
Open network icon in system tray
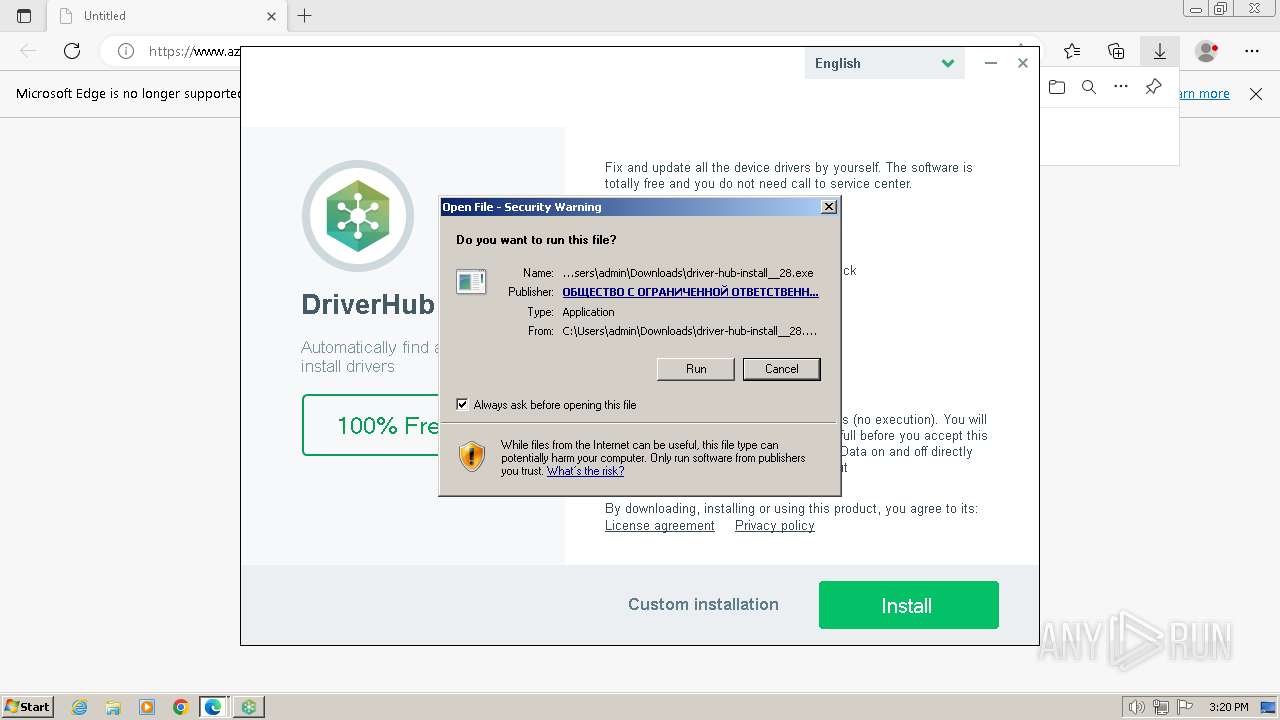point(1161,707)
